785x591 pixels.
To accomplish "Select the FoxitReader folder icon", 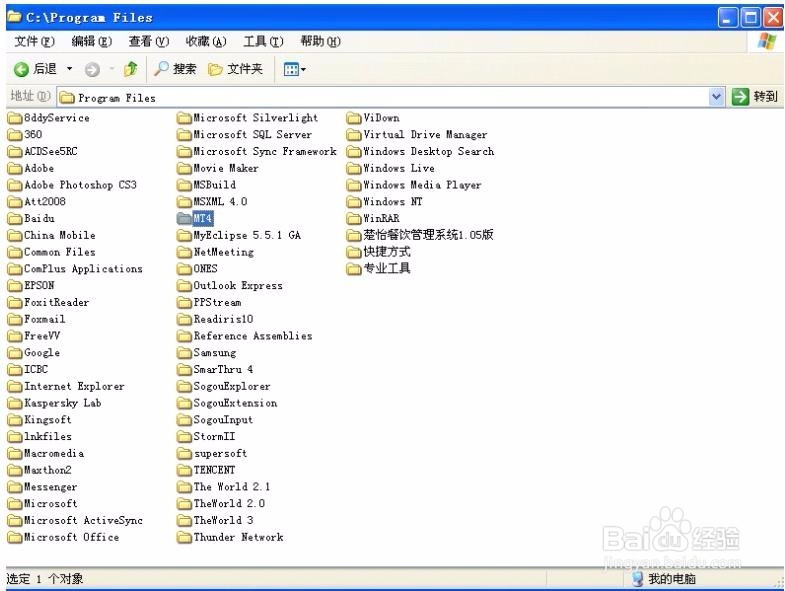I will coord(15,303).
